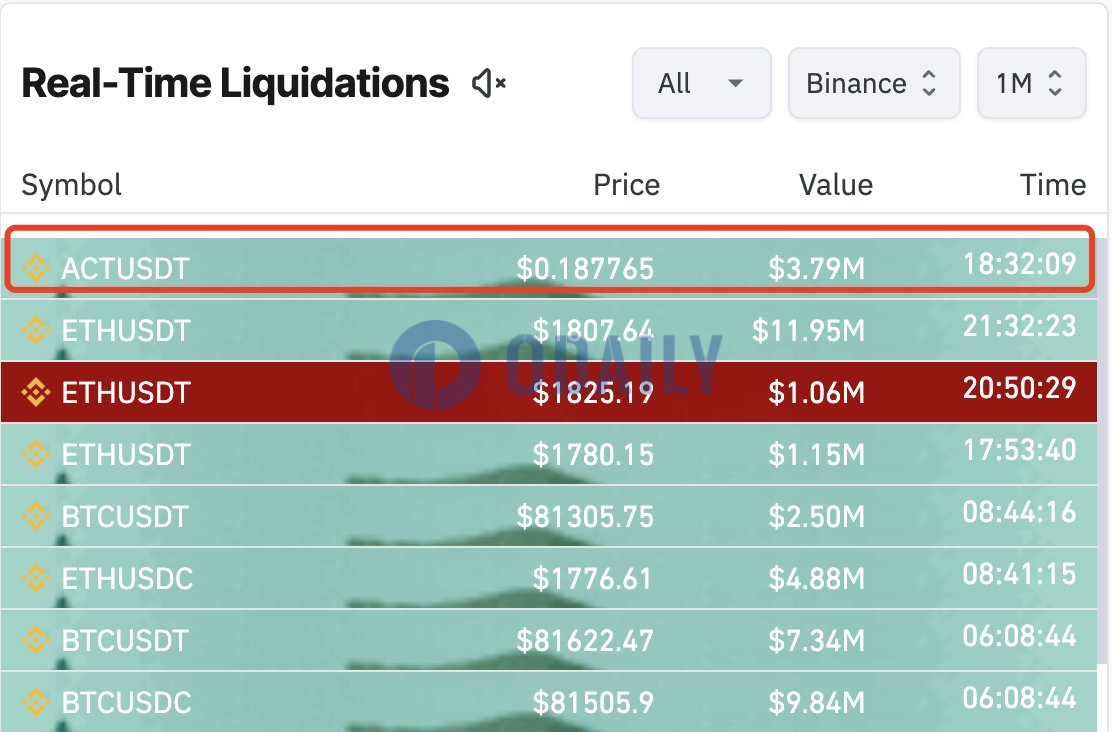1112x732 pixels.
Task: Select the BTCUSDC symbol name
Action: coord(126,703)
